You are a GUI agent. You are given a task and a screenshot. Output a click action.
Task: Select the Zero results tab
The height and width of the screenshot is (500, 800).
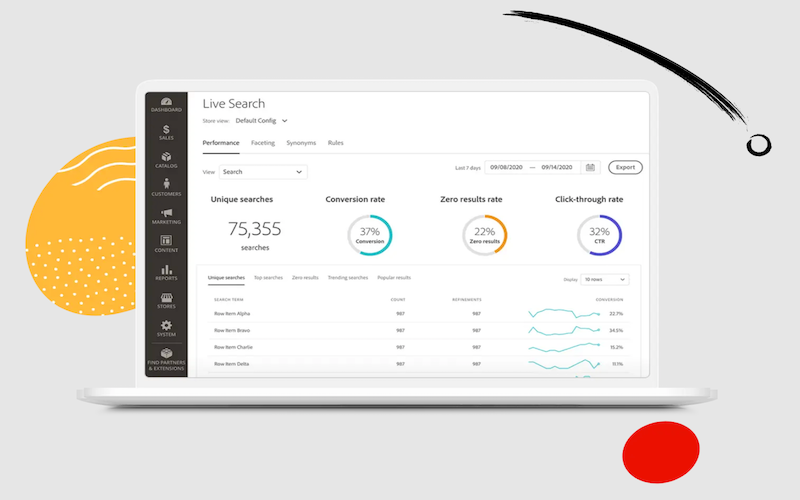point(305,278)
